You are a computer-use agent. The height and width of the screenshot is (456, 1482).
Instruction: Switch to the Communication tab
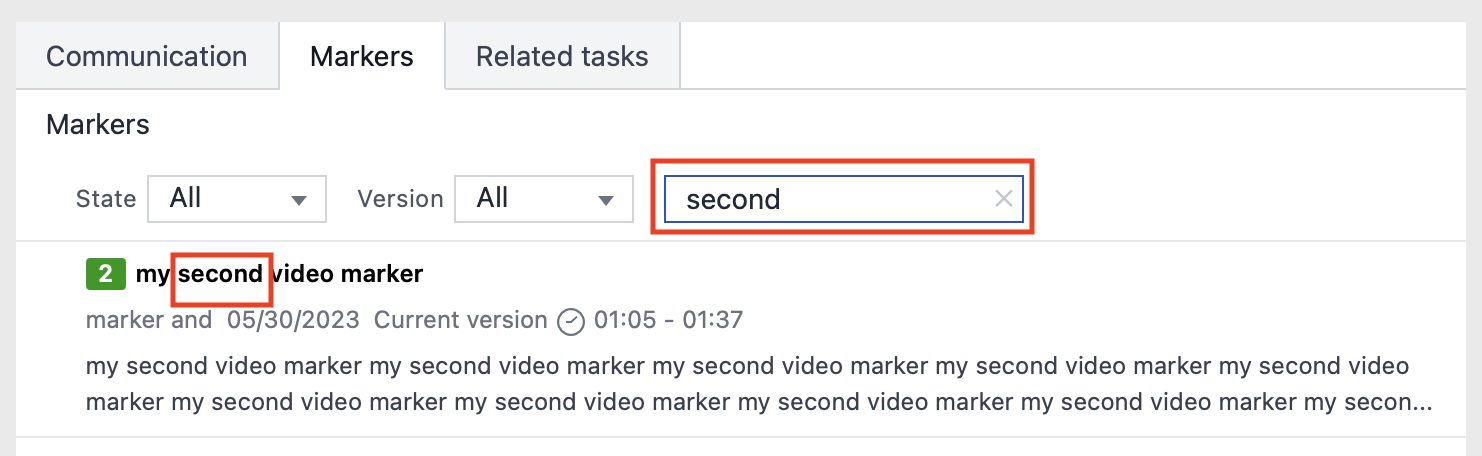point(147,56)
